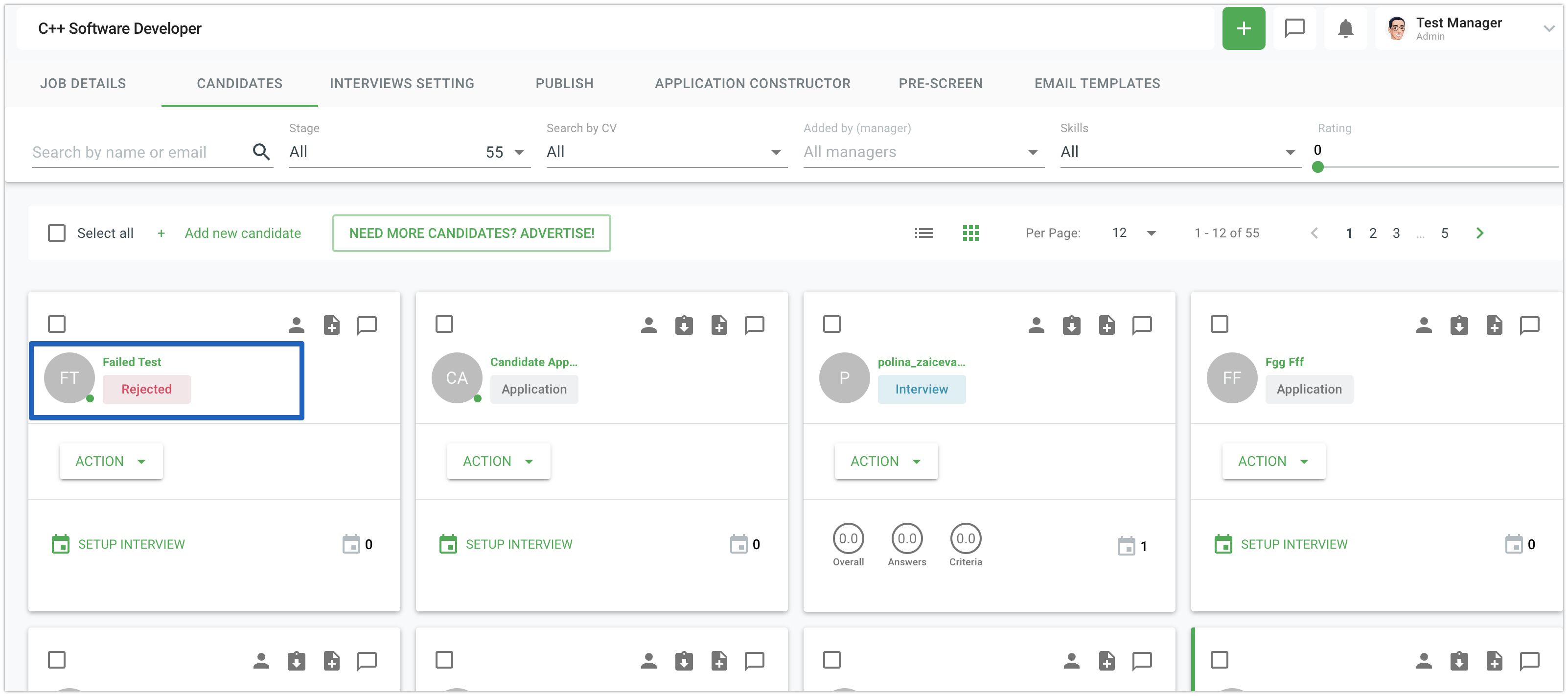Tick checkbox on Failed Test card
This screenshot has width=1568, height=696.
pyautogui.click(x=57, y=324)
